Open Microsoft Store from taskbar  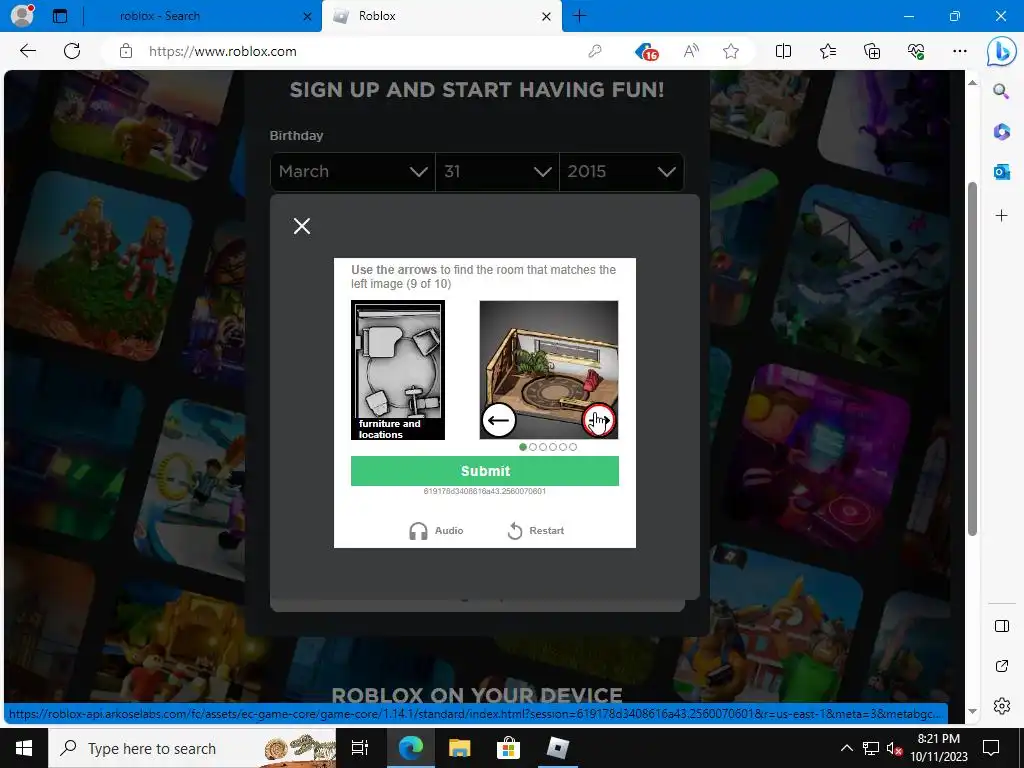tap(508, 748)
